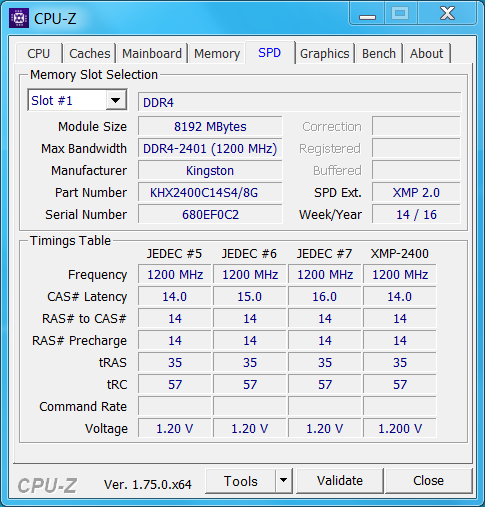Viewport: 485px width, 507px height.
Task: Click the empty Correction field
Action: coord(416,127)
